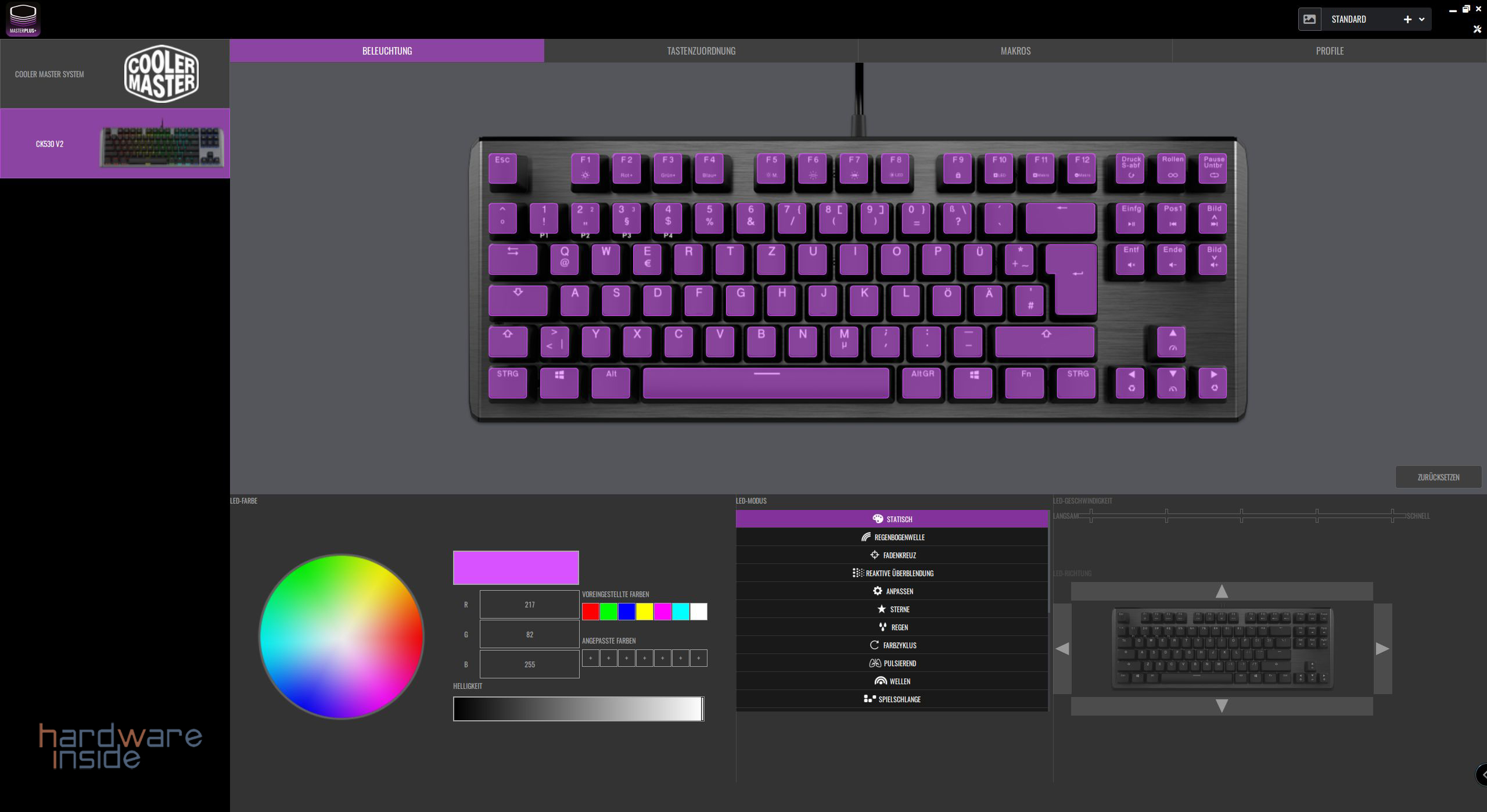1487x812 pixels.
Task: Pick the cyan preset color swatch
Action: tap(680, 612)
